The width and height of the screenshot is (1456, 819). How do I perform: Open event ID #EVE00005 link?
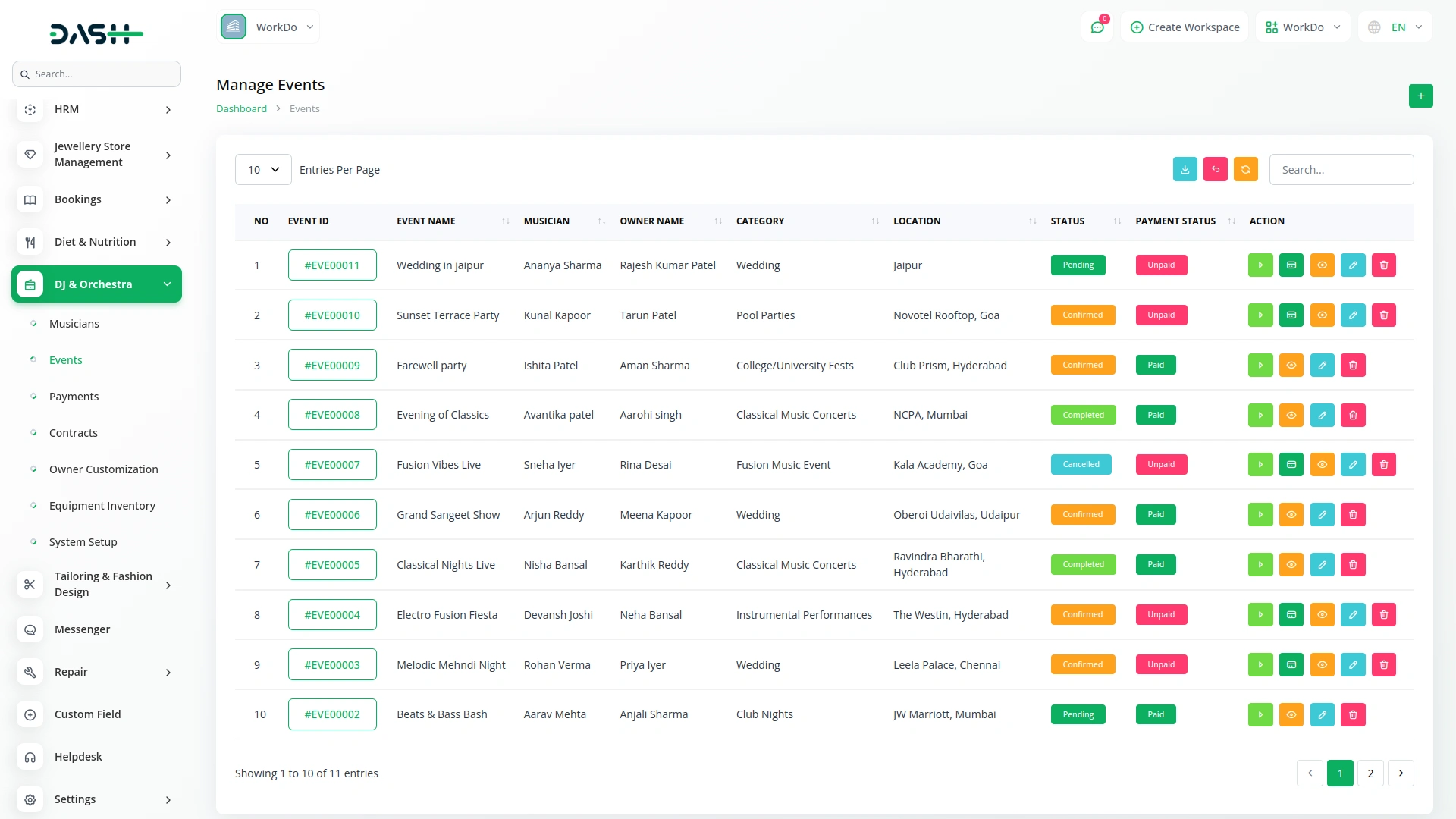click(332, 565)
